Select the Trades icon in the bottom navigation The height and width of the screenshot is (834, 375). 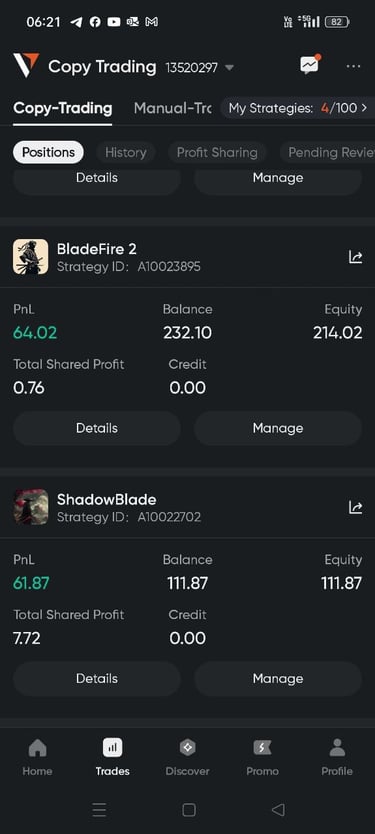tap(112, 748)
